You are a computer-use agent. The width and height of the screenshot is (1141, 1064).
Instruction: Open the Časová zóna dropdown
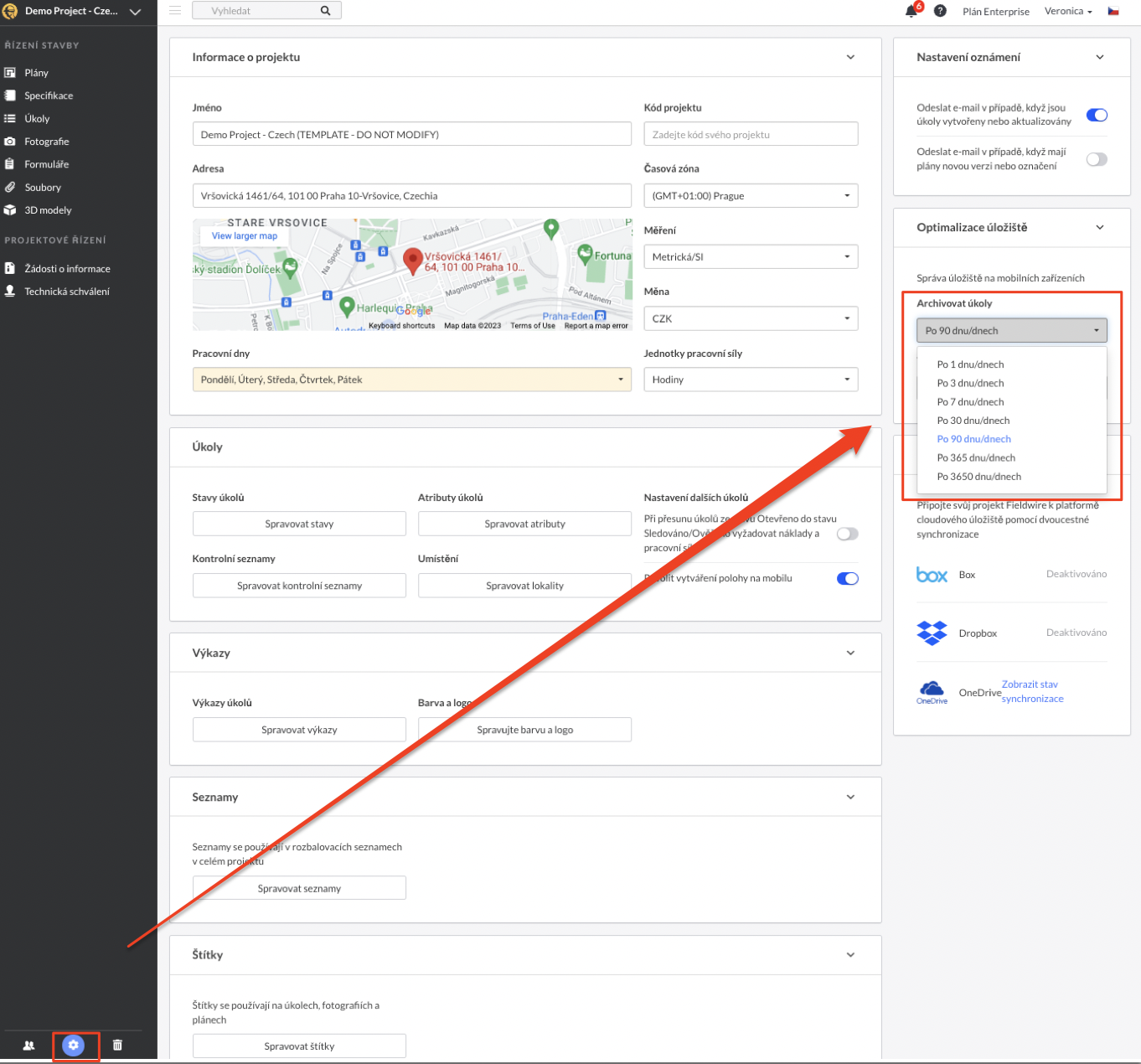click(750, 196)
